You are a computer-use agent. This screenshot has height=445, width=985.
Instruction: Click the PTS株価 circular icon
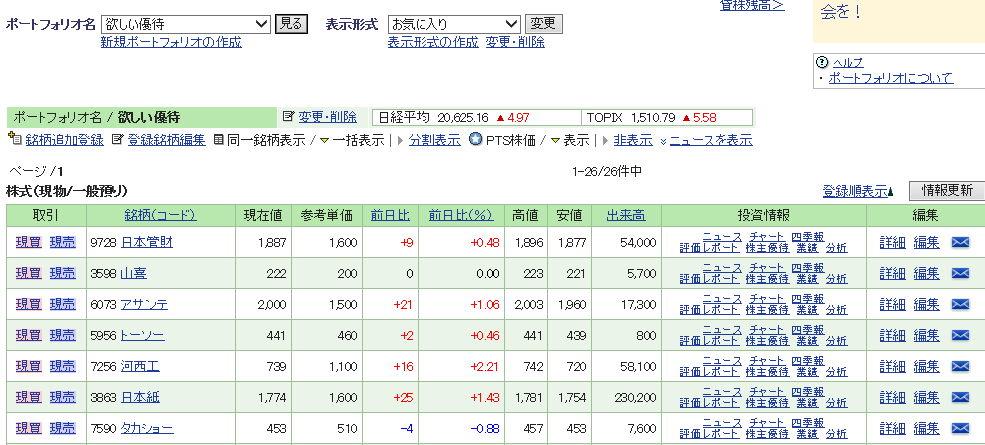click(475, 140)
